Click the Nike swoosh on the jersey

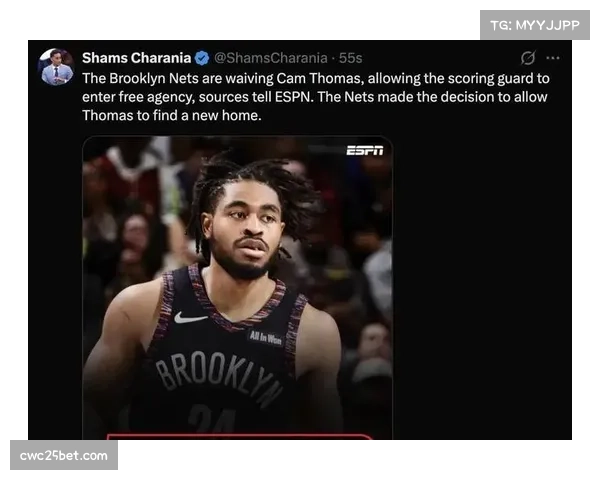point(190,317)
